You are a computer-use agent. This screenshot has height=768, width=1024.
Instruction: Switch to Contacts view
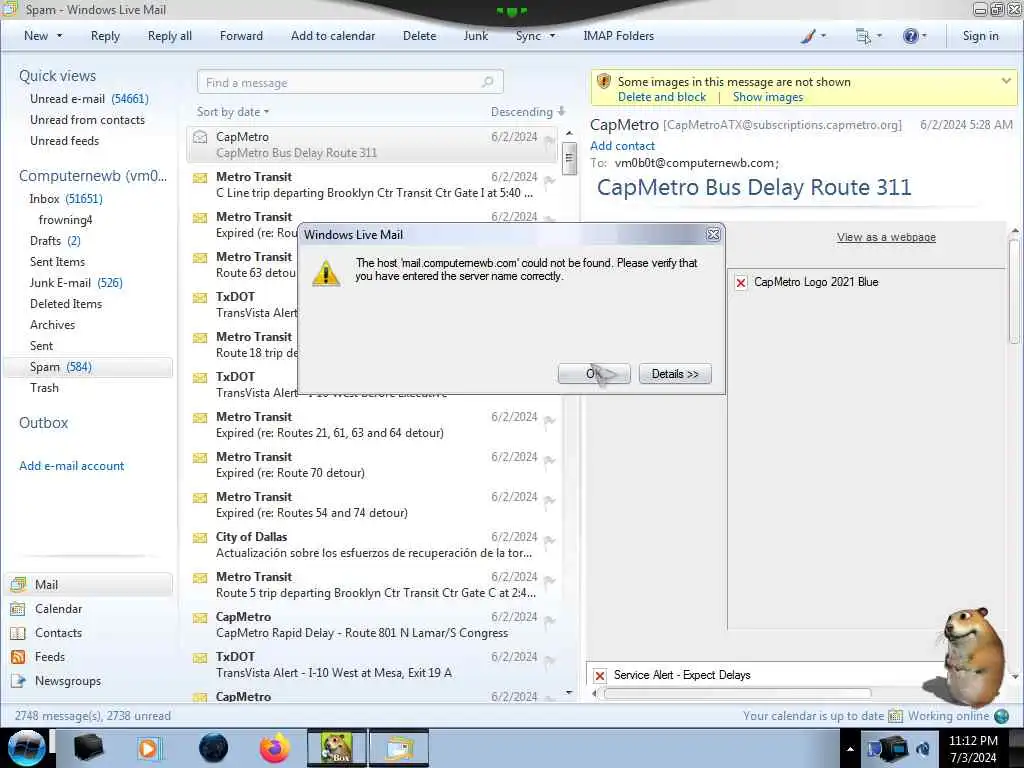coord(58,633)
